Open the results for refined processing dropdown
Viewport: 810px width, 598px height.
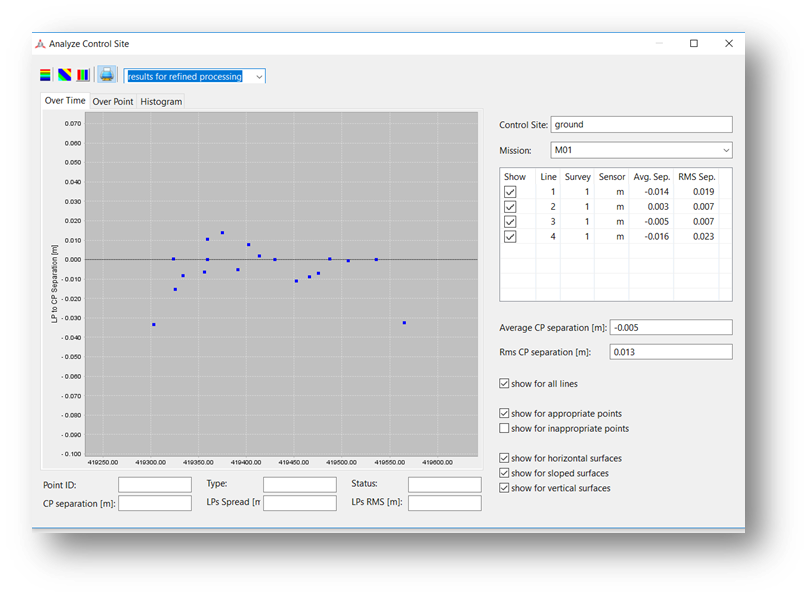pos(195,76)
